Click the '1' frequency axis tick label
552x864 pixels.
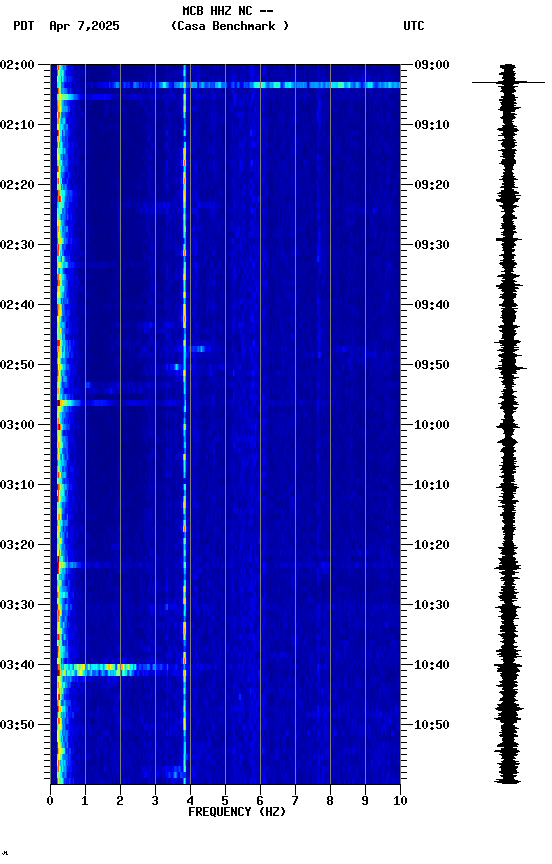(85, 801)
